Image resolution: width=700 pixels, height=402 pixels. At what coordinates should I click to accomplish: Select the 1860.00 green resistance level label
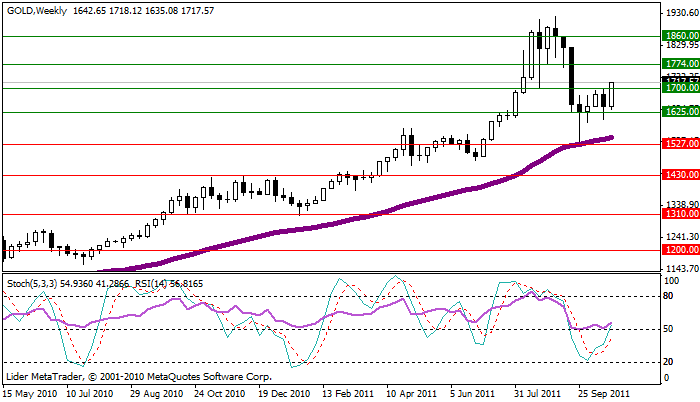pyautogui.click(x=680, y=35)
